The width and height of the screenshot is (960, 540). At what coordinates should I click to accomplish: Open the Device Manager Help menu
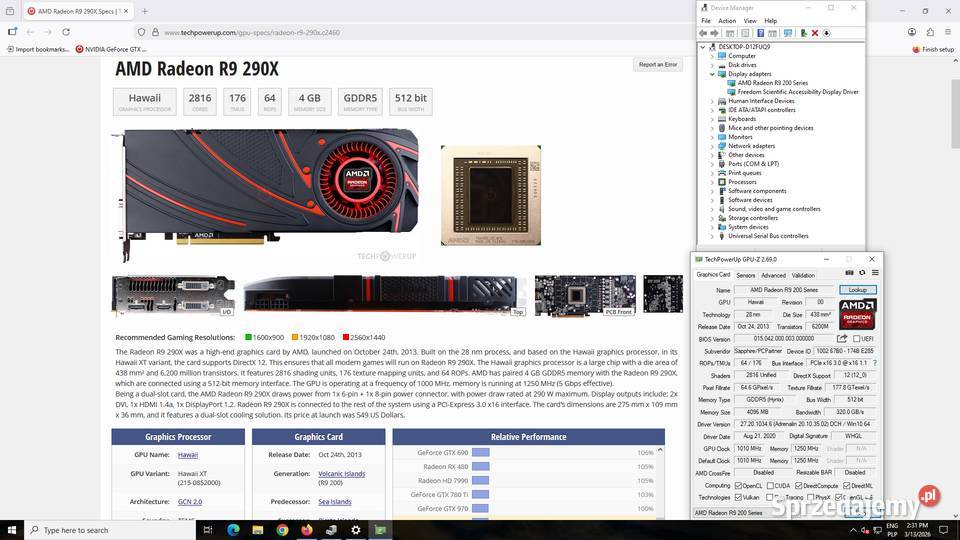coord(770,21)
